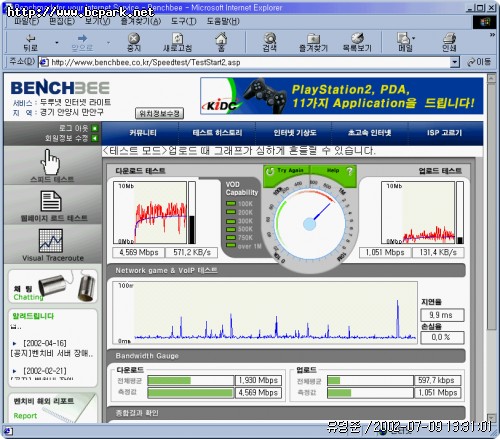The image size is (500, 439).
Task: Click the download speed graph
Action: click(x=150, y=212)
